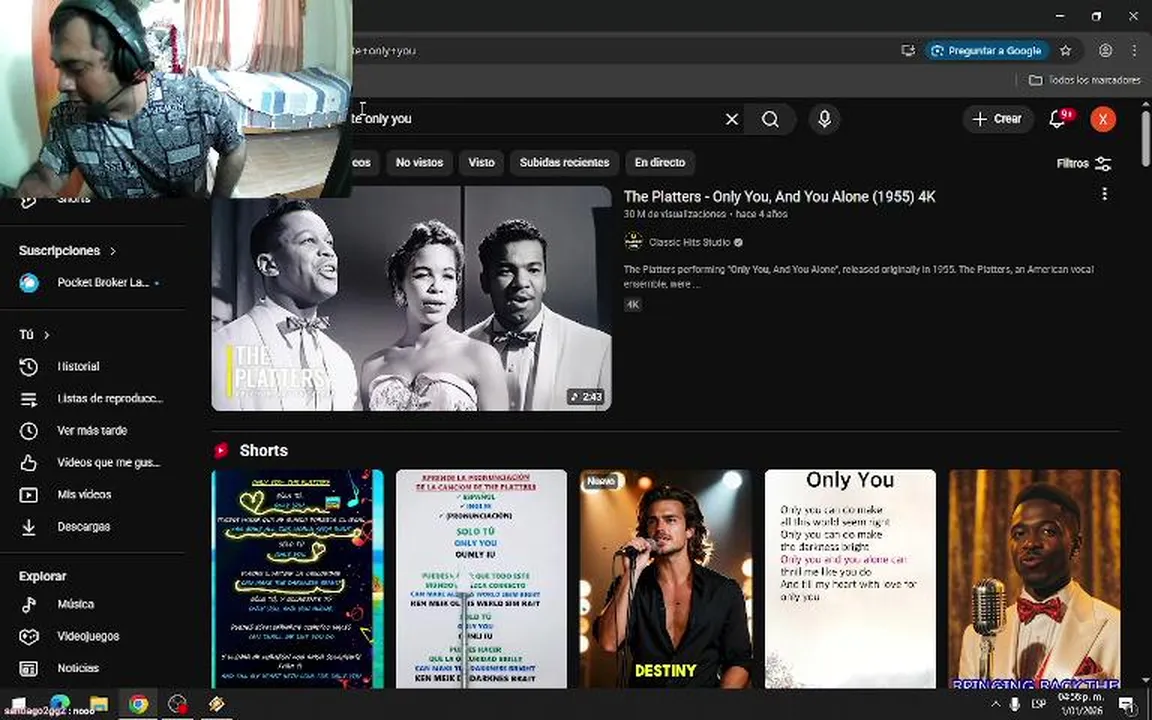The height and width of the screenshot is (720, 1152).
Task: Click the Ver más tarde clock icon
Action: tap(29, 431)
